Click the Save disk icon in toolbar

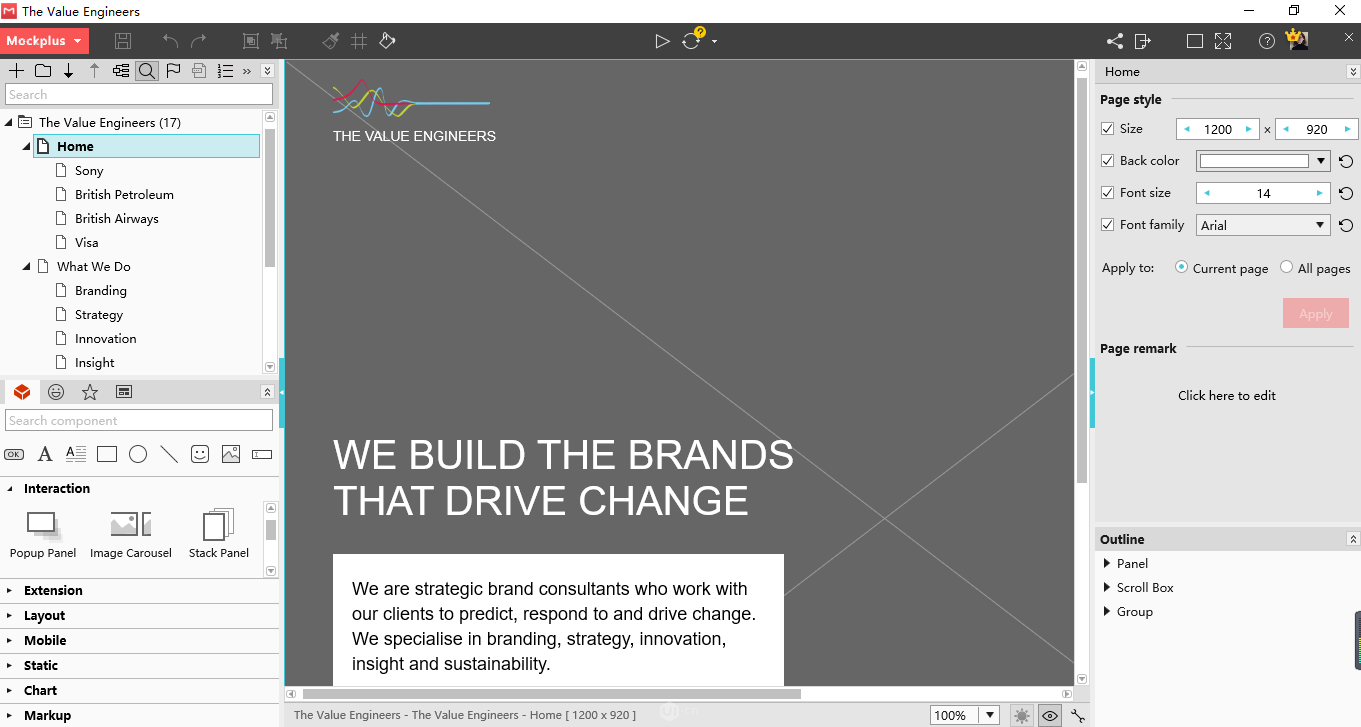point(123,41)
